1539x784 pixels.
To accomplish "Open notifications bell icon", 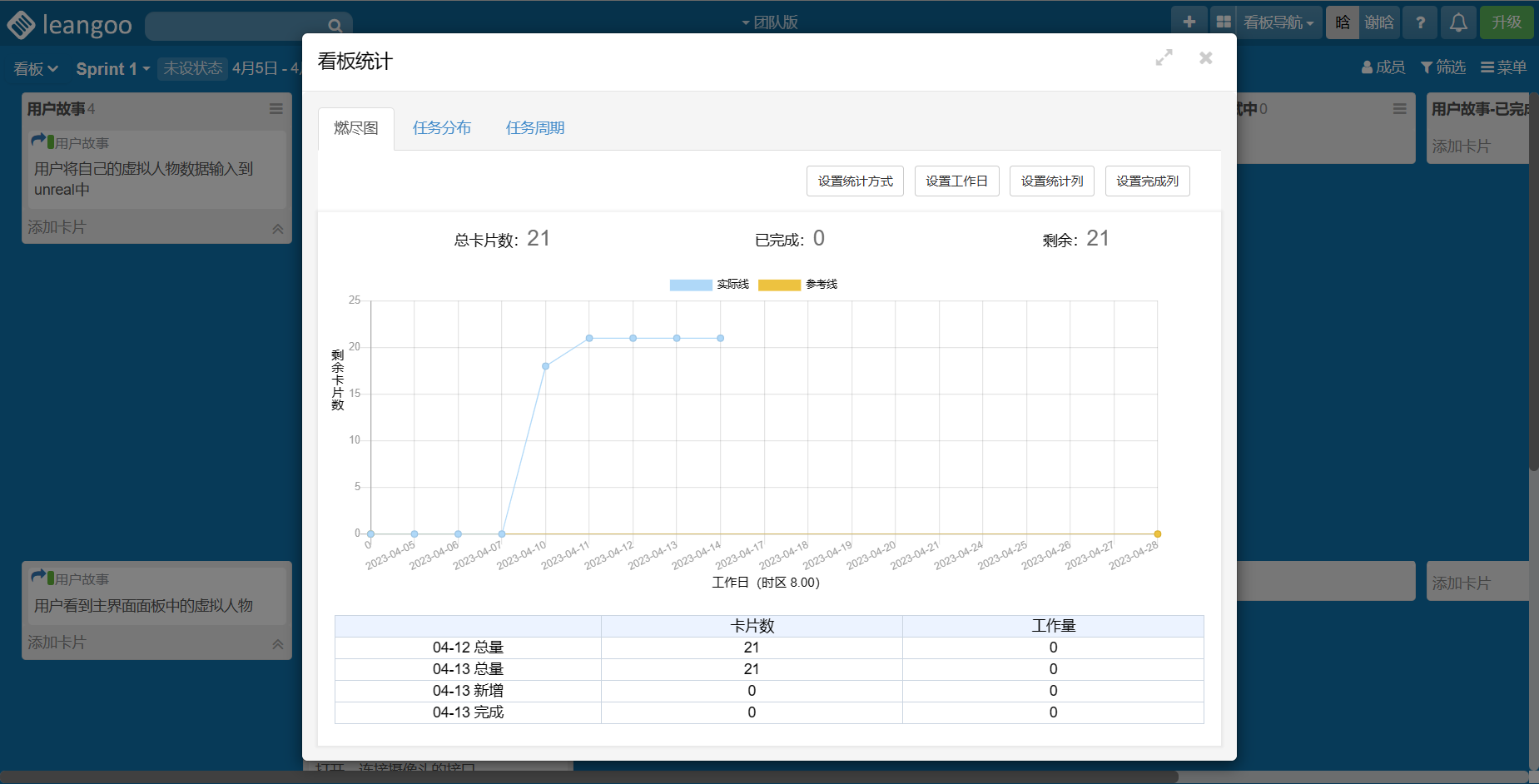I will pyautogui.click(x=1458, y=22).
